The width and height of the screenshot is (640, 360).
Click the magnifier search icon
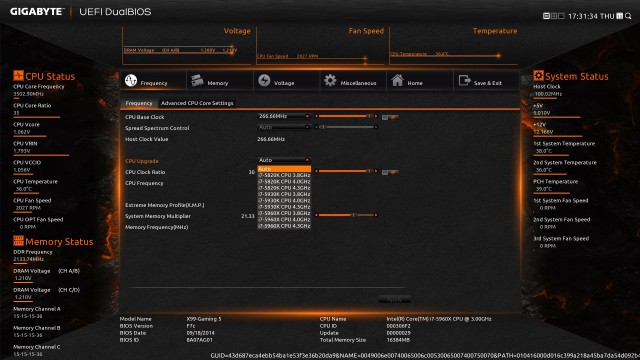coord(628,16)
